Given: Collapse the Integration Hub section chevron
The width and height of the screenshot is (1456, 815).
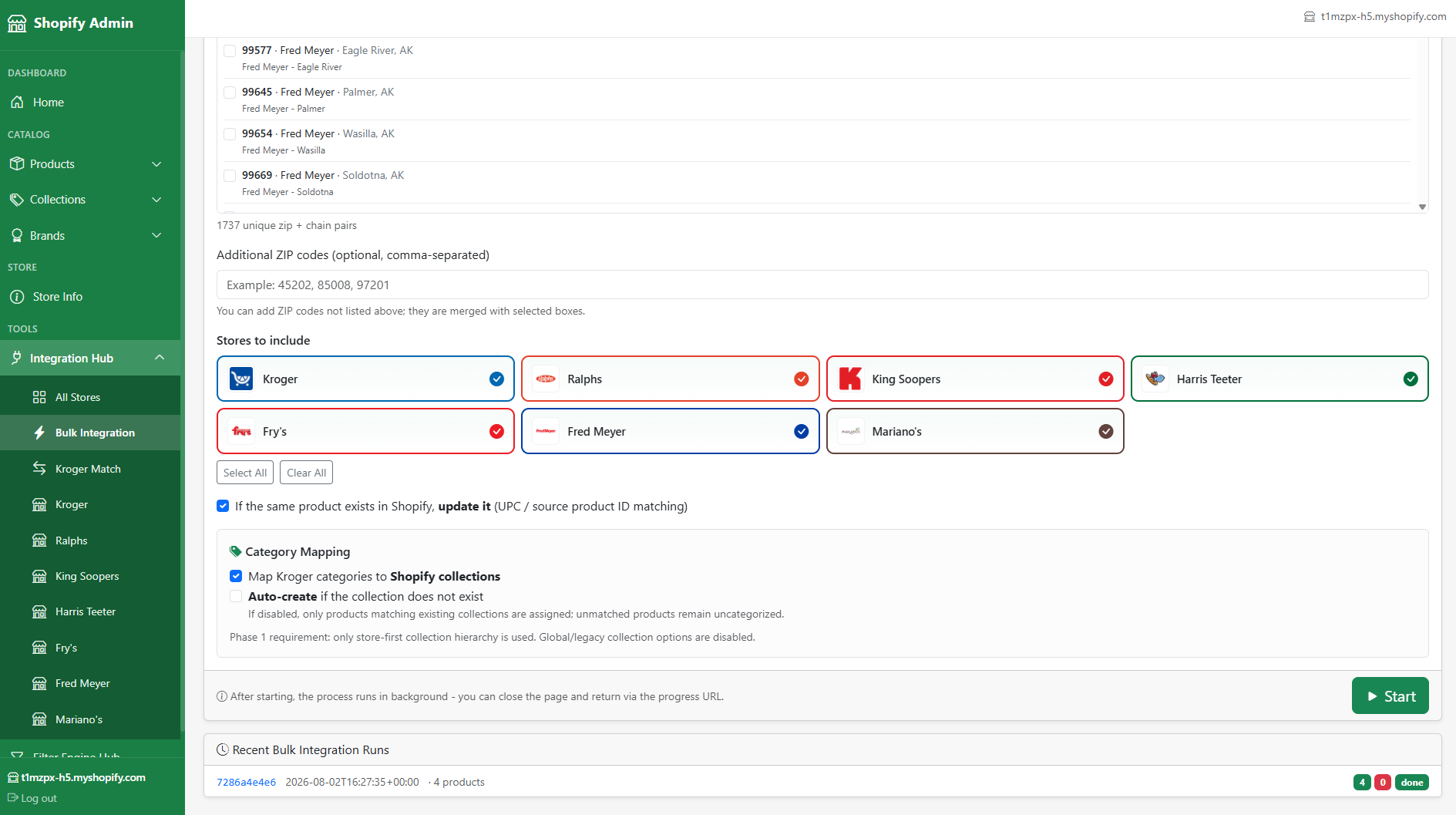Looking at the screenshot, I should 160,358.
